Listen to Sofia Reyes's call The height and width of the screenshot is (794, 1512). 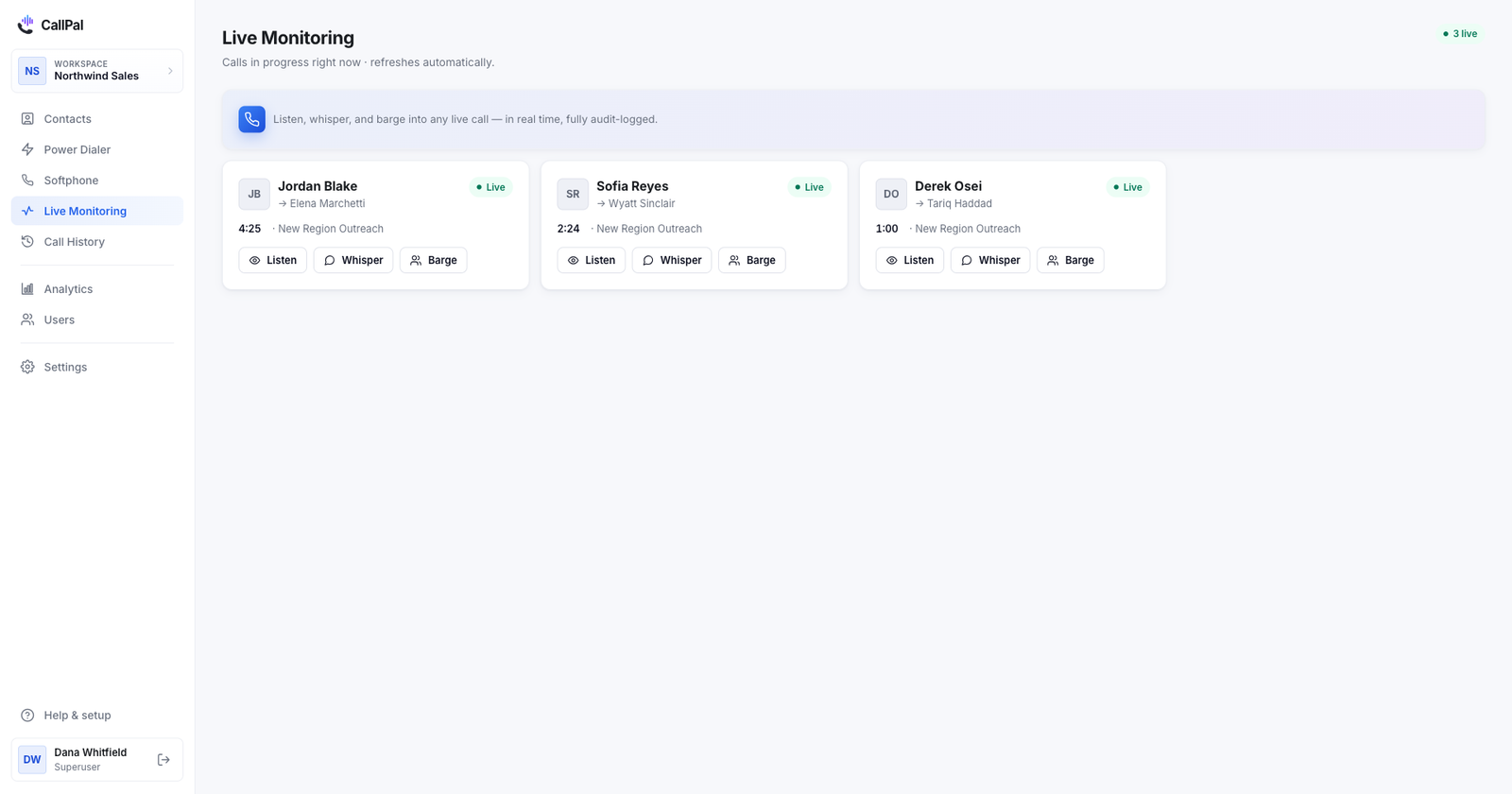point(592,260)
